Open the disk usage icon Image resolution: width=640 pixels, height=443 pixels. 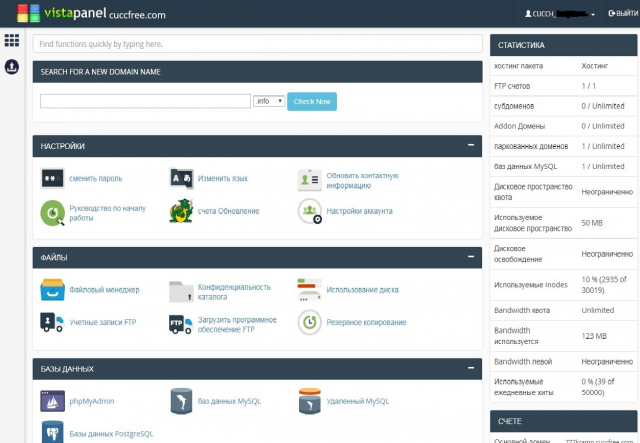[310, 290]
